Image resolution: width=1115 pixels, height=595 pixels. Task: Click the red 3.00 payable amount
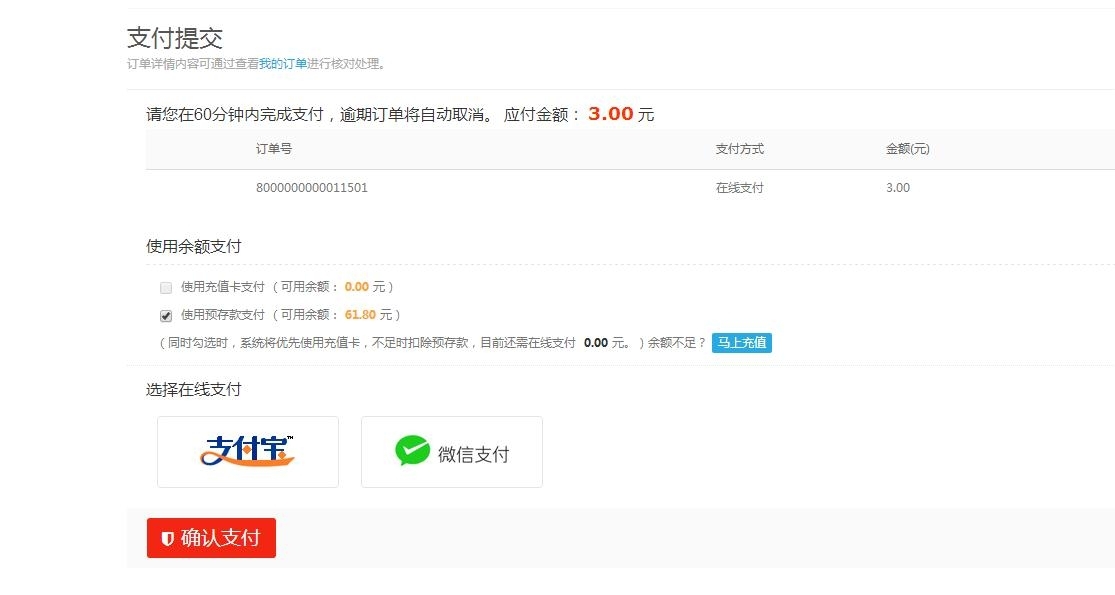(x=610, y=114)
